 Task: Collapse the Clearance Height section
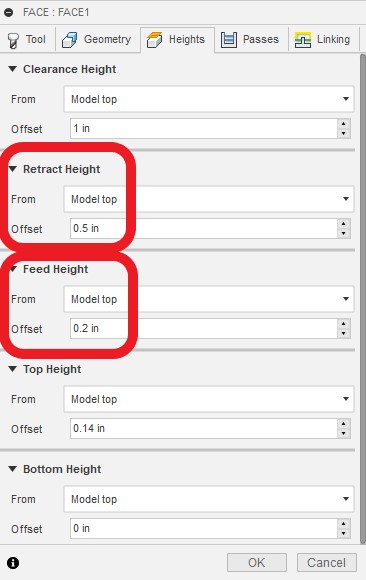coord(13,69)
